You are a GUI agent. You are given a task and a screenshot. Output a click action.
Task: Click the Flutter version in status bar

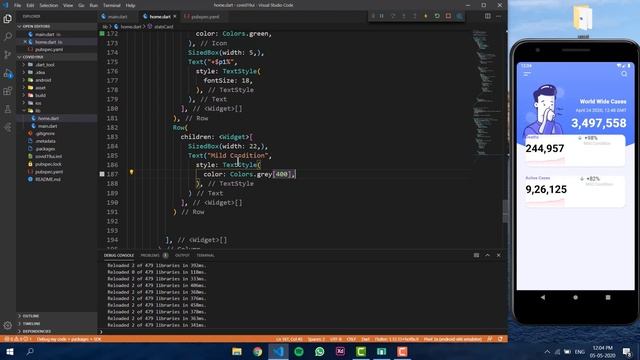(396, 339)
